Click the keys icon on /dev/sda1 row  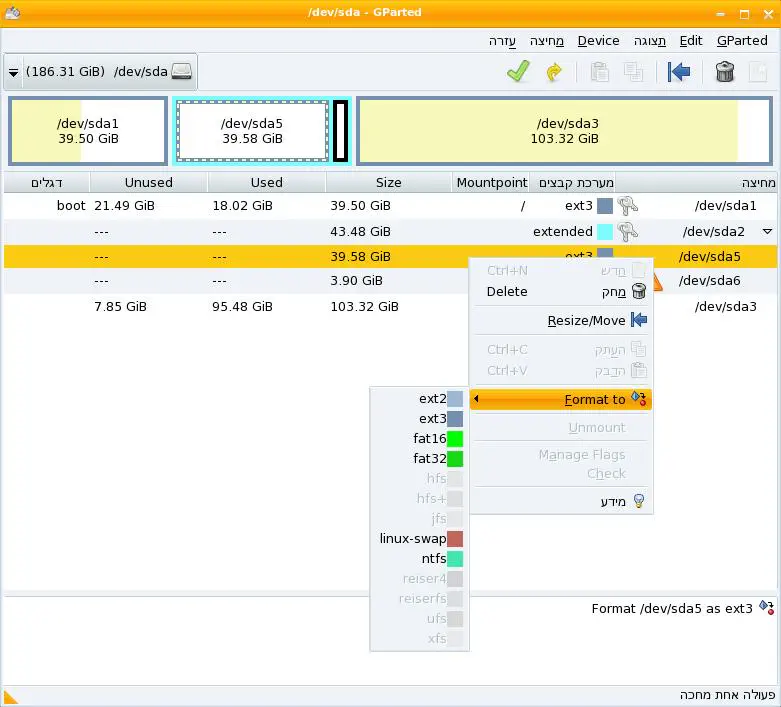click(628, 206)
